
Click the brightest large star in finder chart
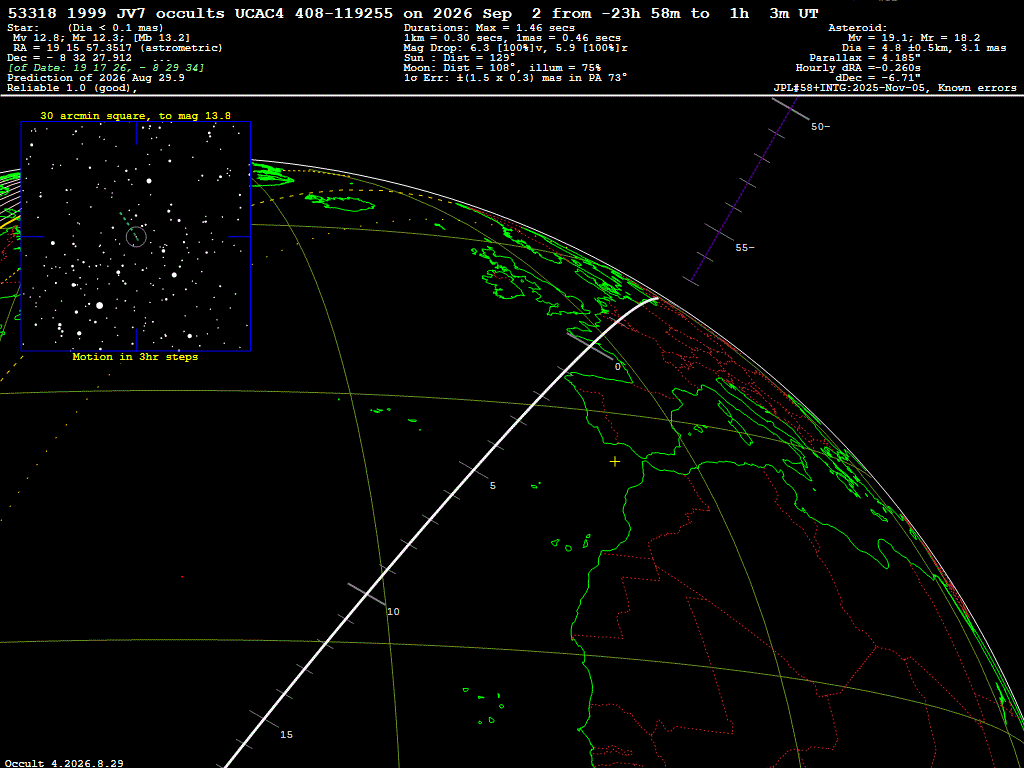tap(99, 305)
